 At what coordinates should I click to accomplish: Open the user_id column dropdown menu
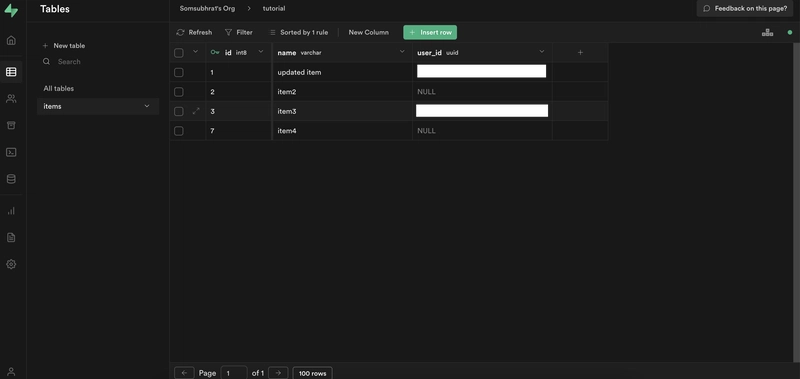pos(542,52)
